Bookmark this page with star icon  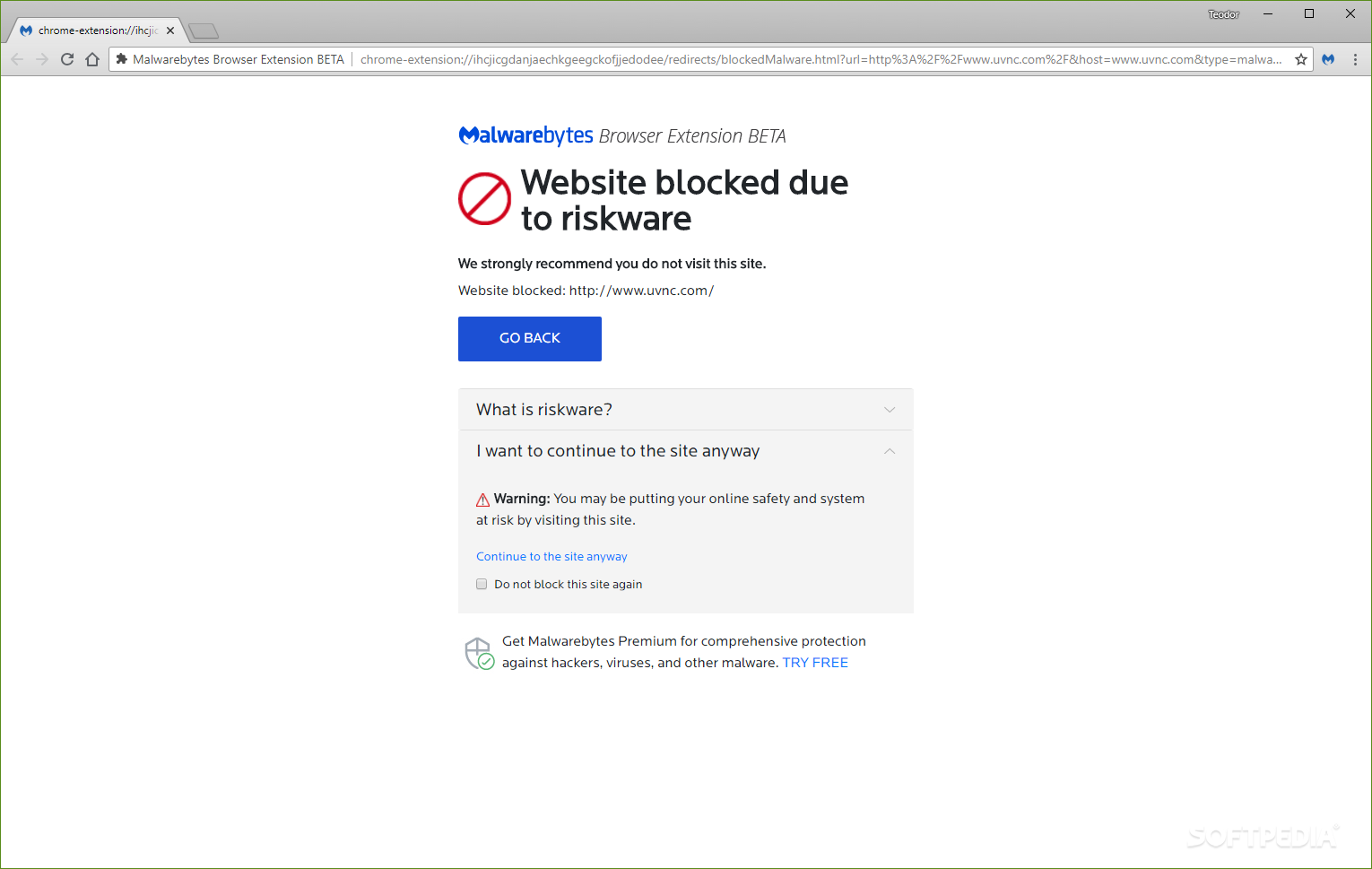(1300, 59)
